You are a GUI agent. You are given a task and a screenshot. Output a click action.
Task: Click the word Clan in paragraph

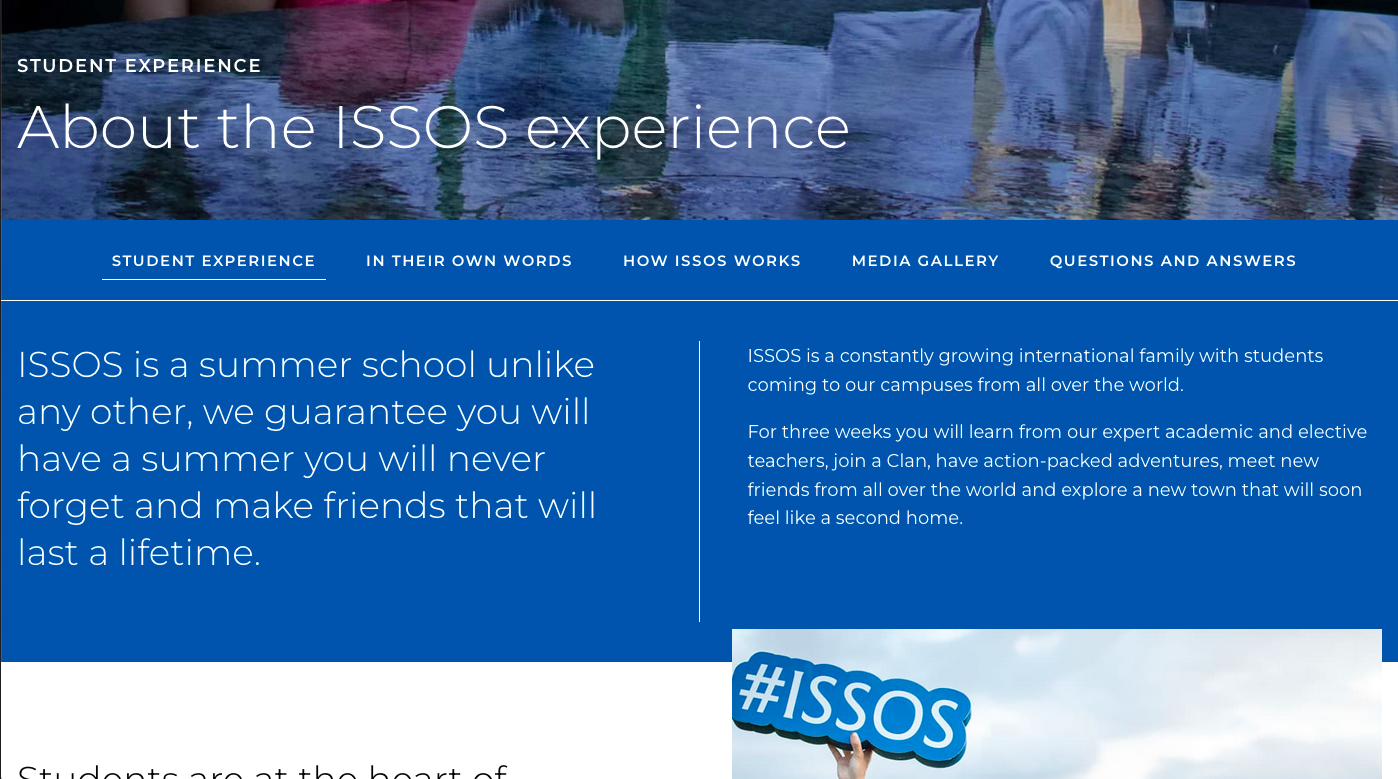click(907, 461)
